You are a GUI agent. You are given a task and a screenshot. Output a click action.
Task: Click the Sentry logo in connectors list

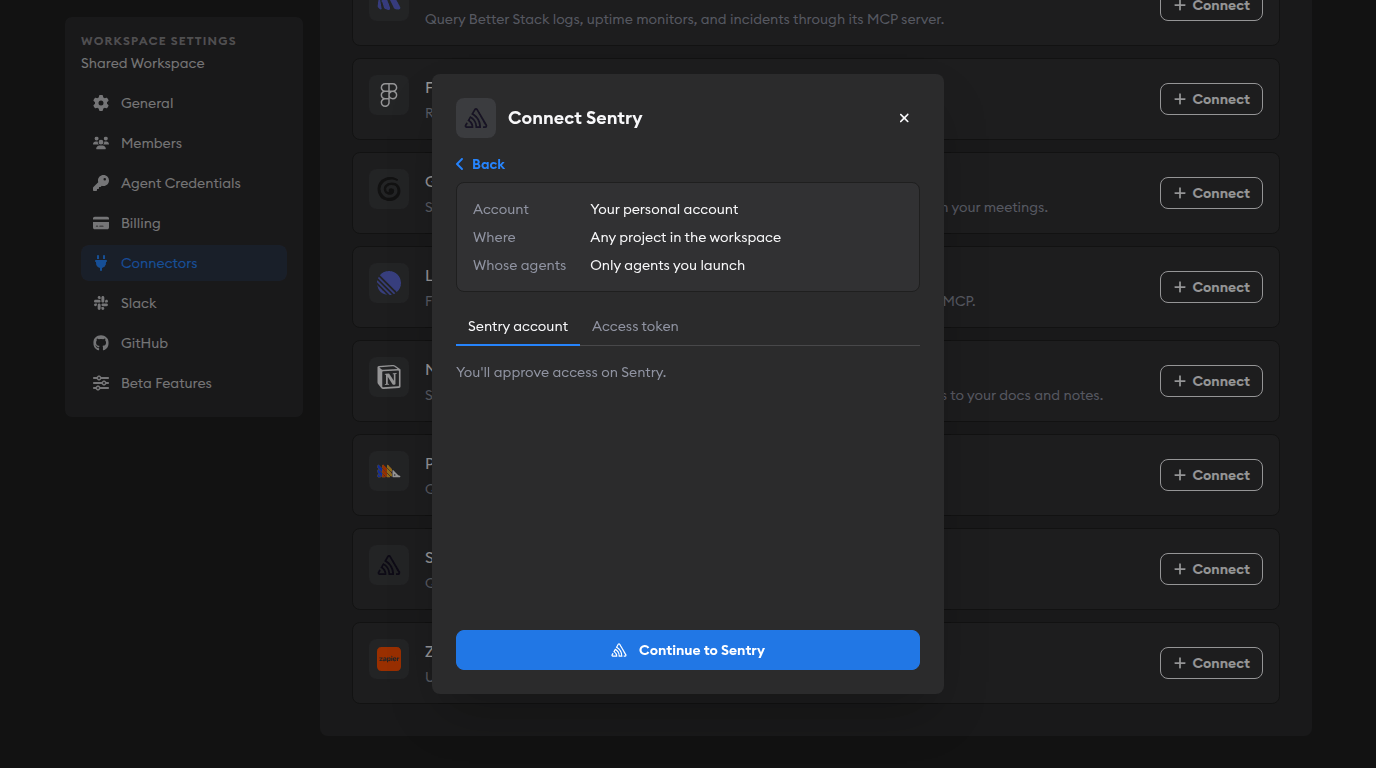[389, 565]
